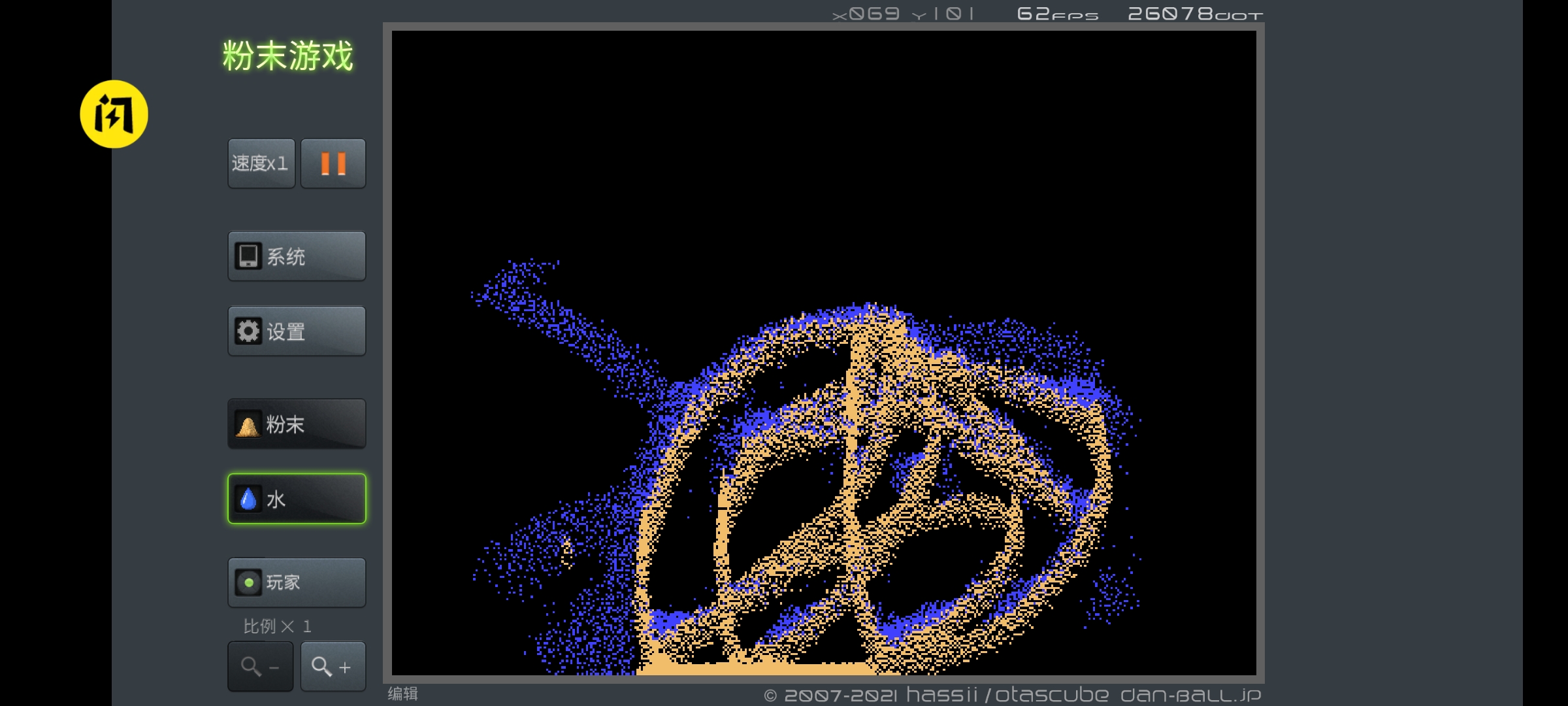Click the 26078 dot counter

tap(1195, 14)
